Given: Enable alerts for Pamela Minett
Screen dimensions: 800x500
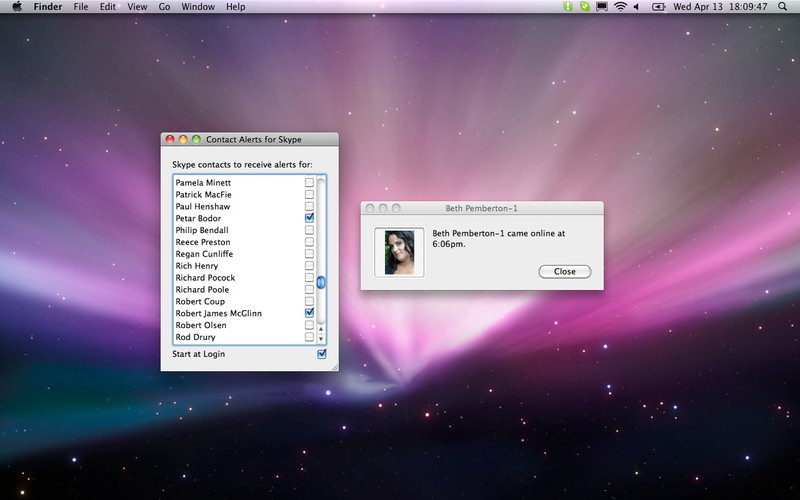Looking at the screenshot, I should 309,183.
